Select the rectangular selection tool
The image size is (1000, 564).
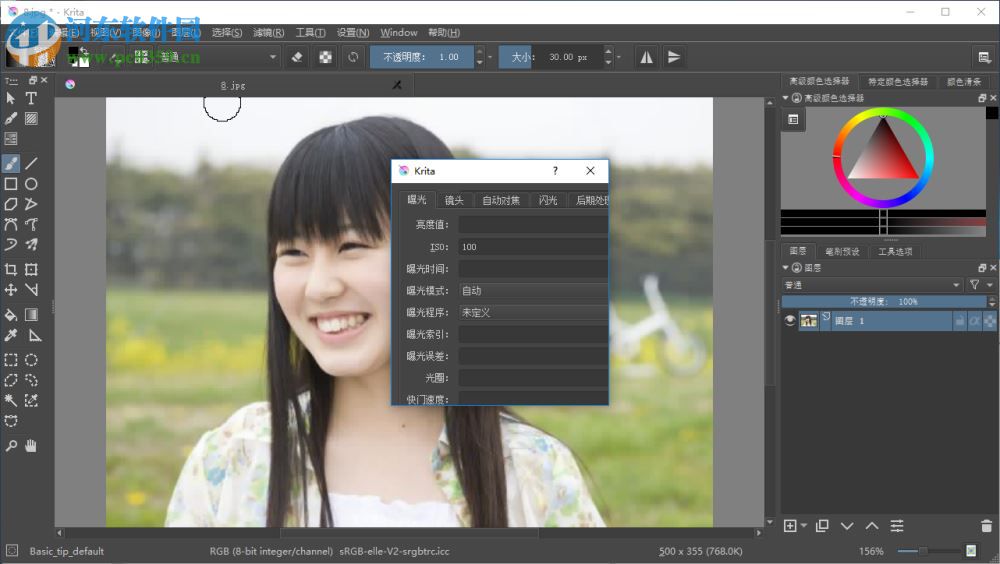tap(11, 360)
